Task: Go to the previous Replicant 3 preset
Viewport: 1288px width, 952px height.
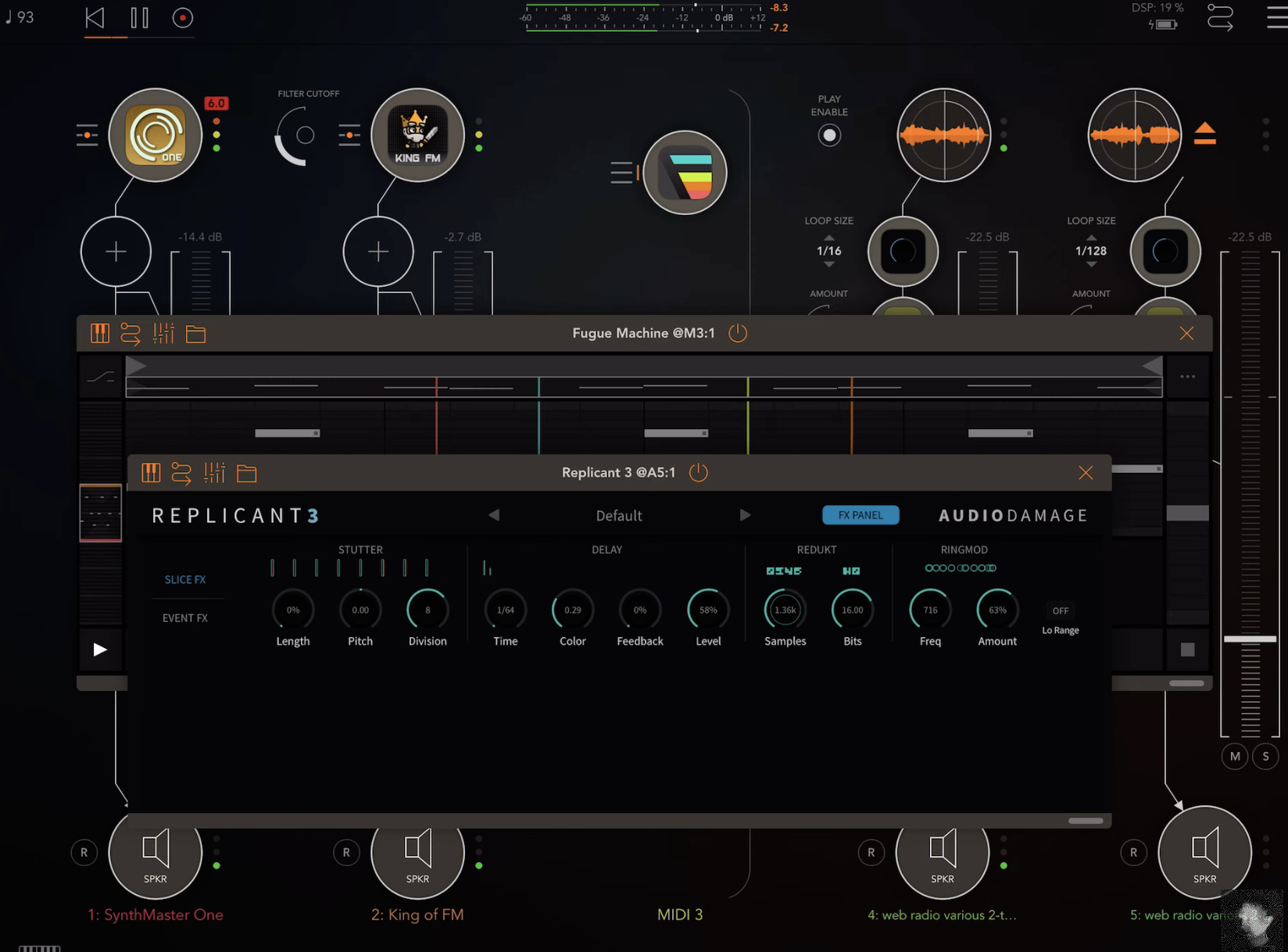Action: pos(494,515)
